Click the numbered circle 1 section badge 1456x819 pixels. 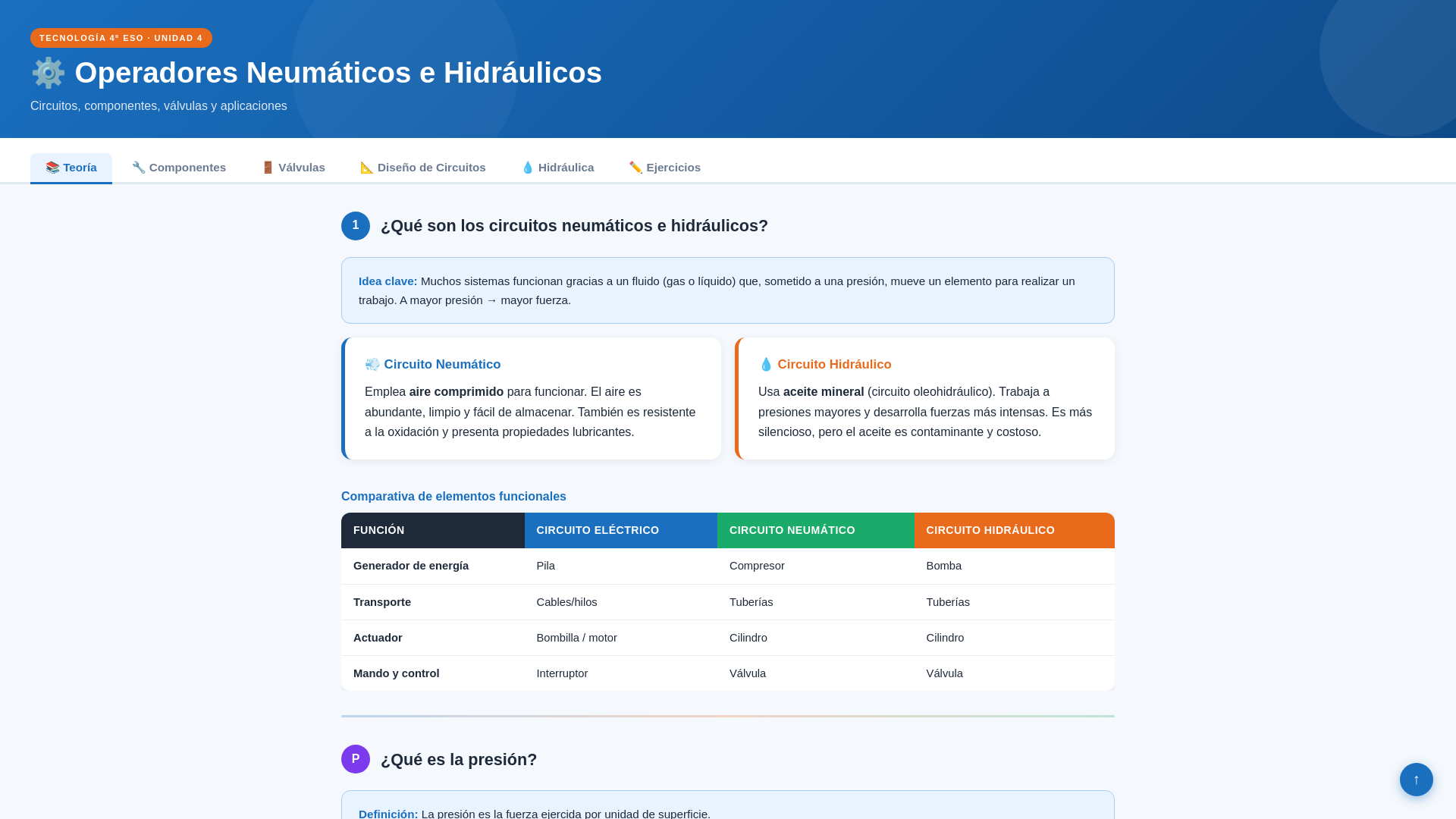(x=356, y=226)
